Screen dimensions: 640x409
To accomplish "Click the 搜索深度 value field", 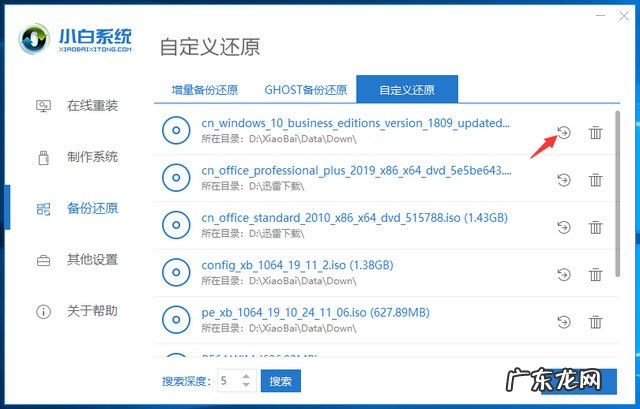I will coord(229,381).
